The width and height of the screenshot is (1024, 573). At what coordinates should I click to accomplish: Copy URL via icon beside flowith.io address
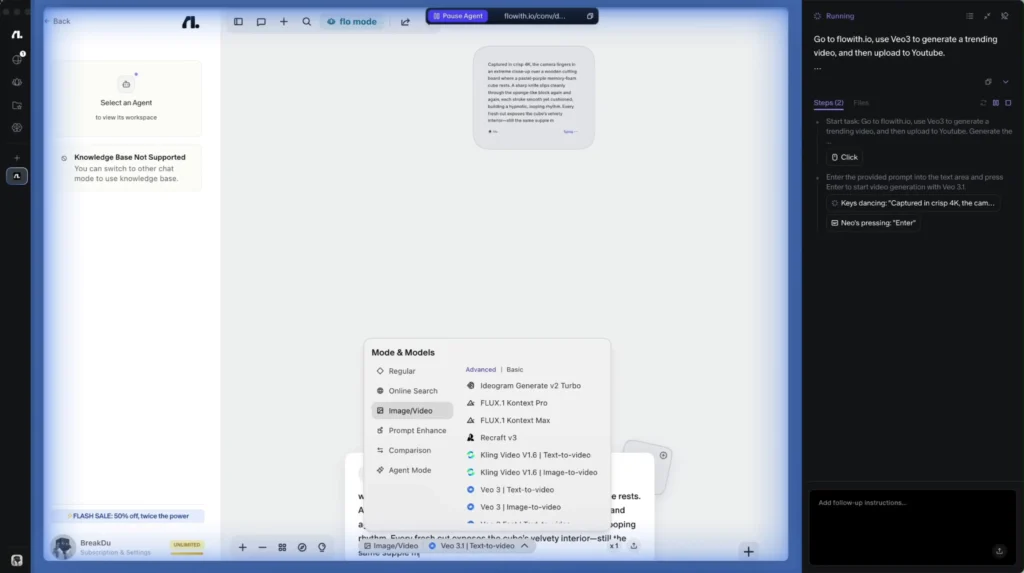[590, 16]
